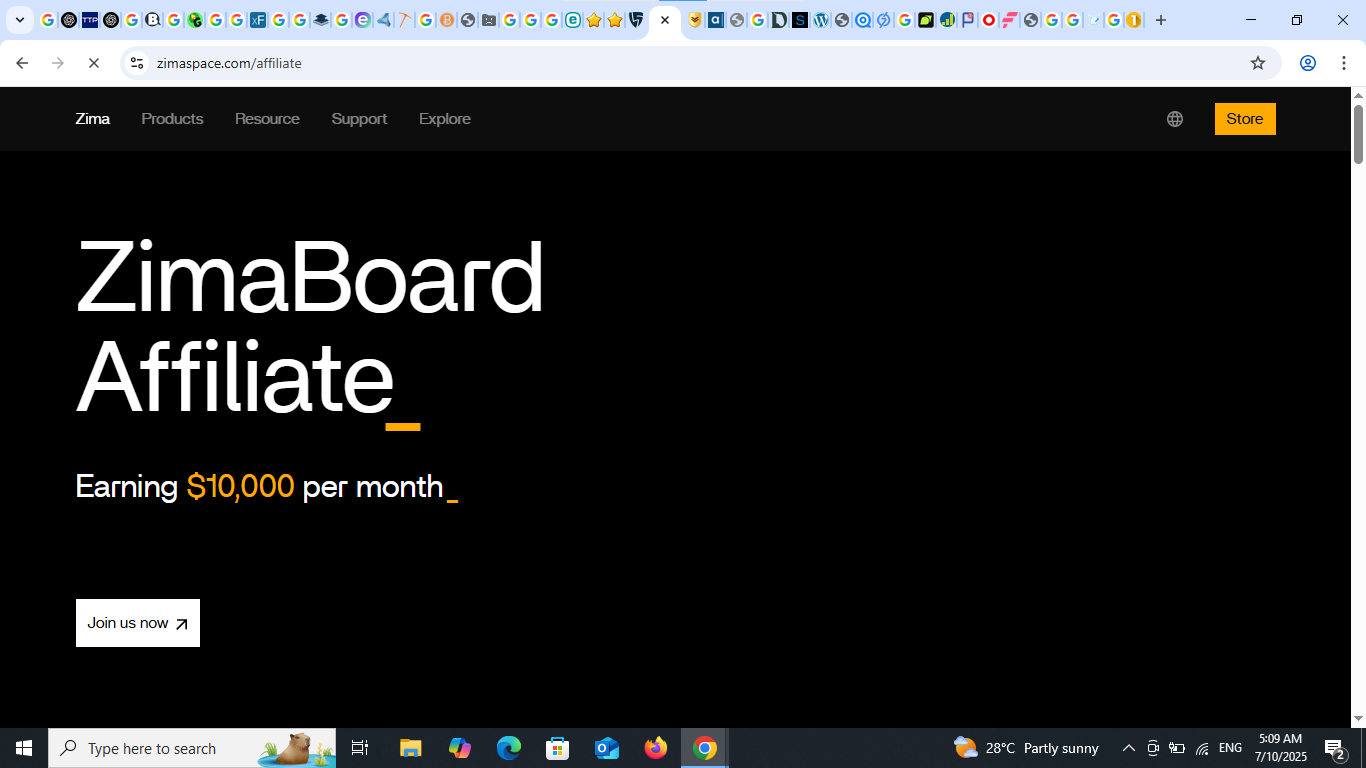
Task: Go to the Store
Action: coord(1245,119)
